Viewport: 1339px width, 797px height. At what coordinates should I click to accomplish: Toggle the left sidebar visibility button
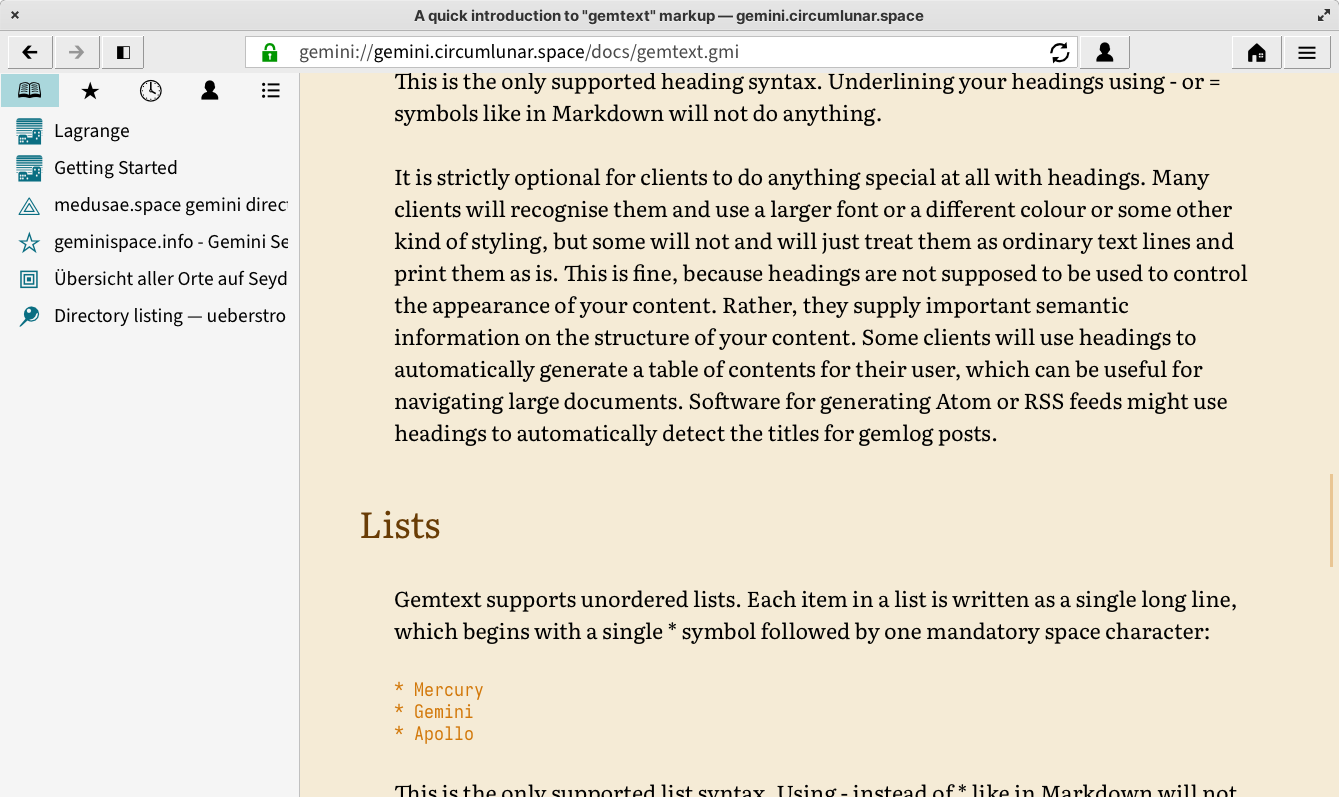click(123, 52)
